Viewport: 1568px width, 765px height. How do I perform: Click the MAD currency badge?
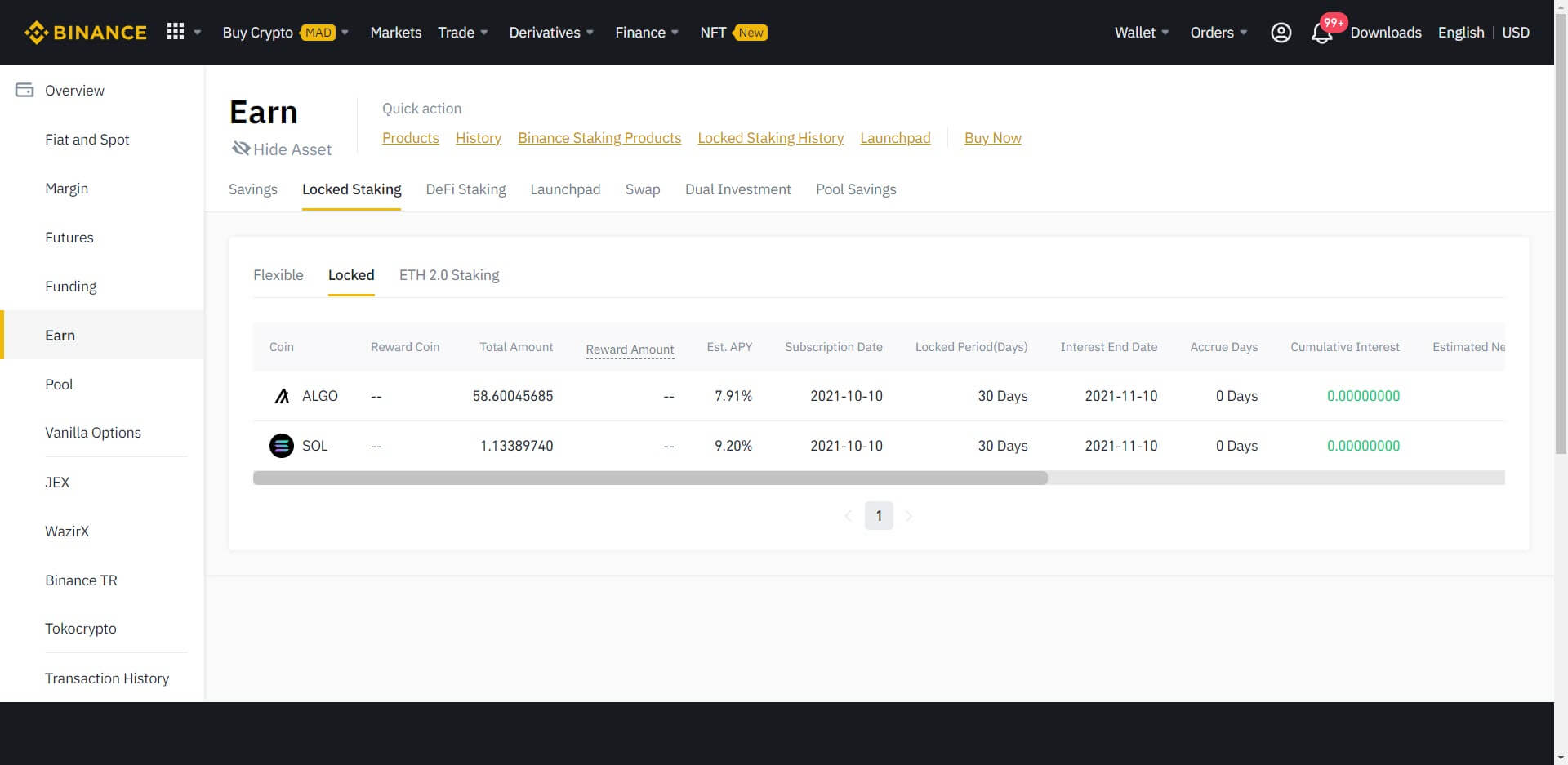pos(318,33)
